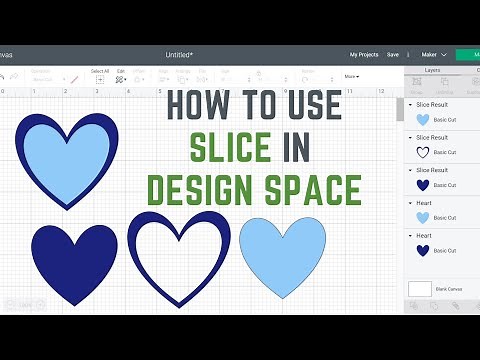Click the Save button
Viewport: 480px width, 360px height.
pos(393,55)
